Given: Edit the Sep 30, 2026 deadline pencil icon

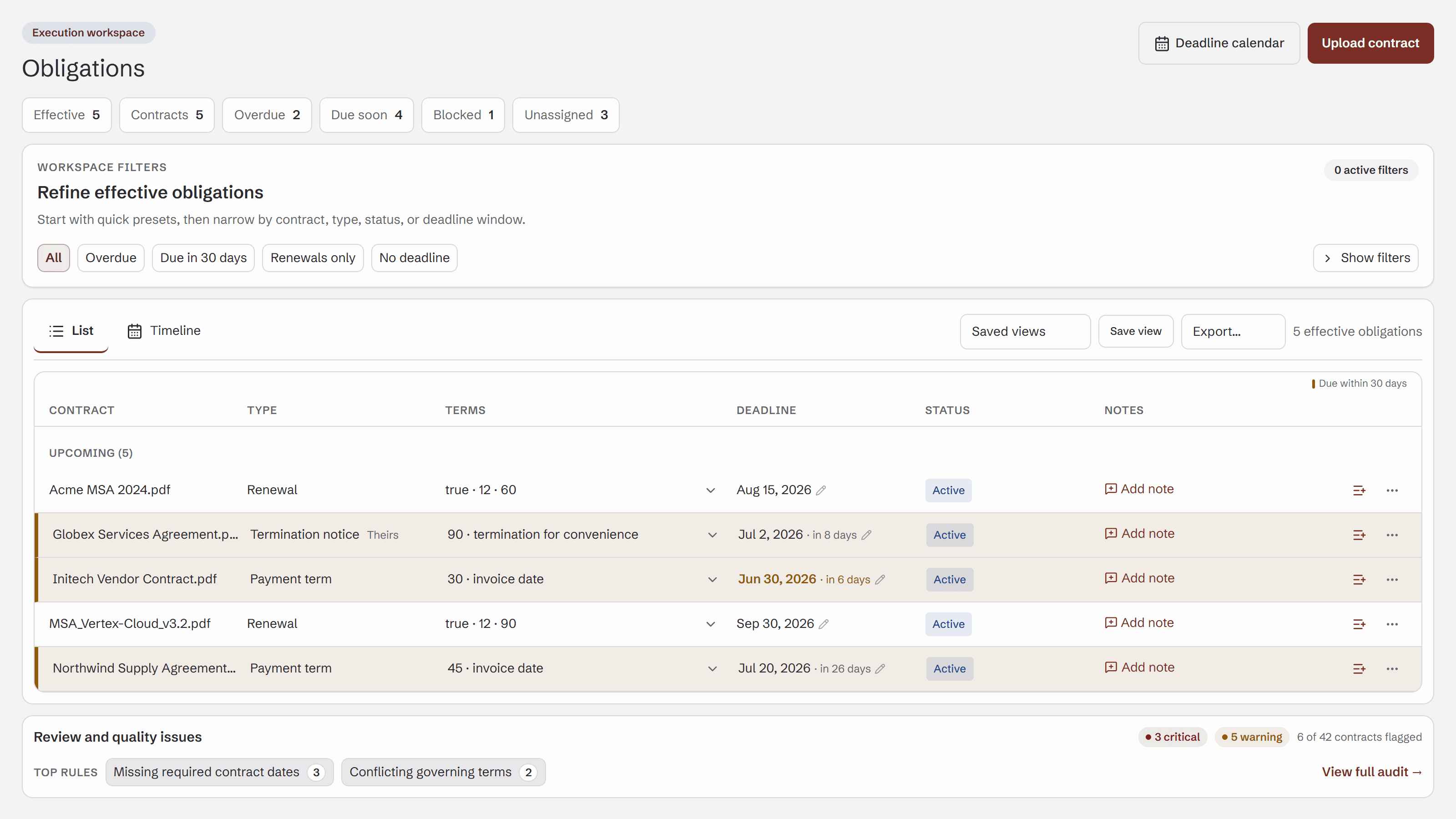Looking at the screenshot, I should [824, 624].
